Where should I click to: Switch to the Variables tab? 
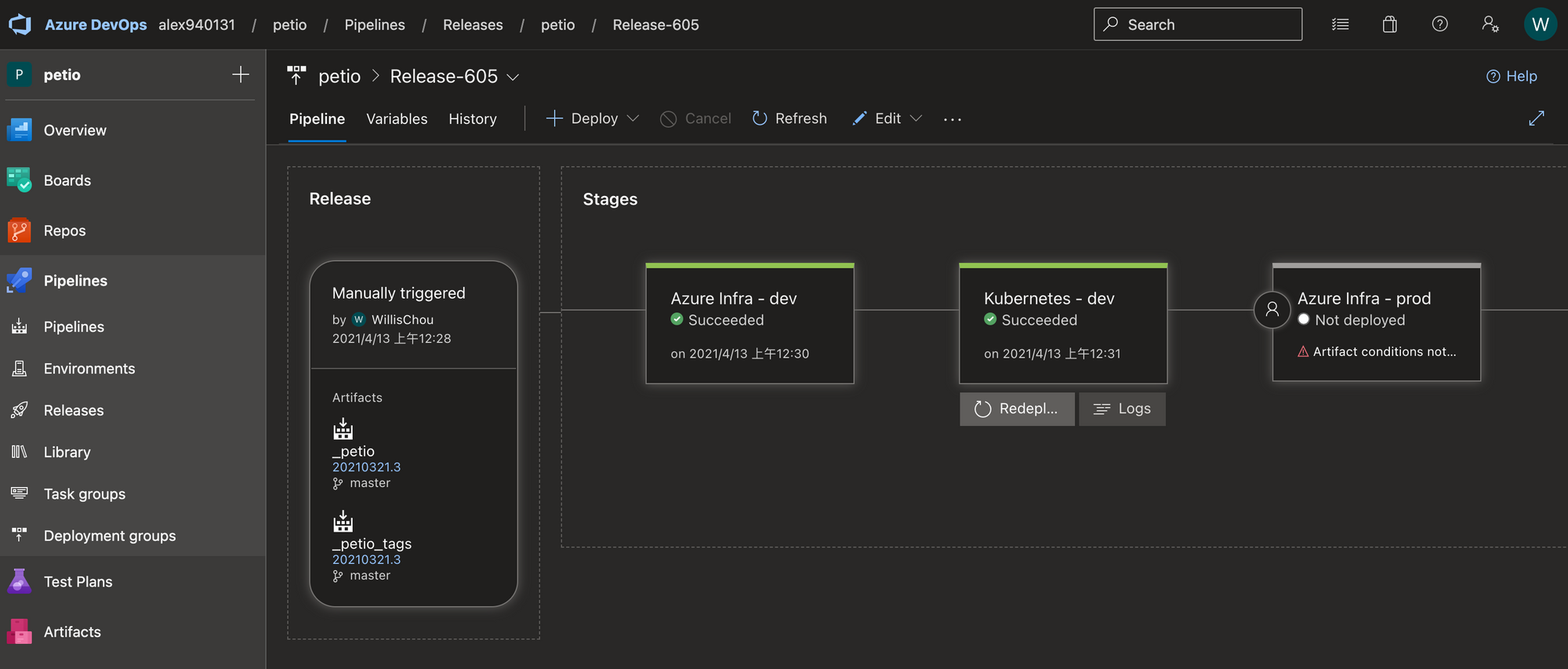tap(397, 119)
